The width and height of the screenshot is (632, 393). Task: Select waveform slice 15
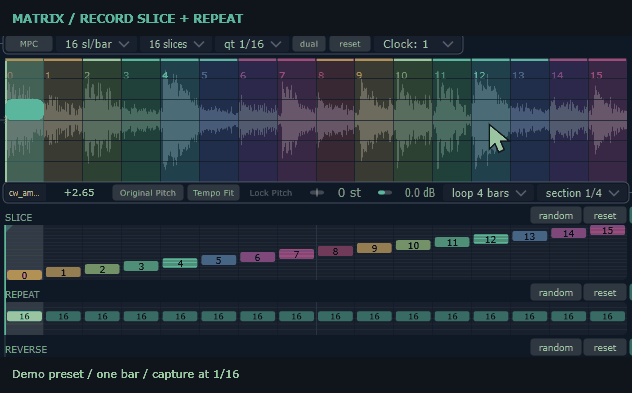608,121
